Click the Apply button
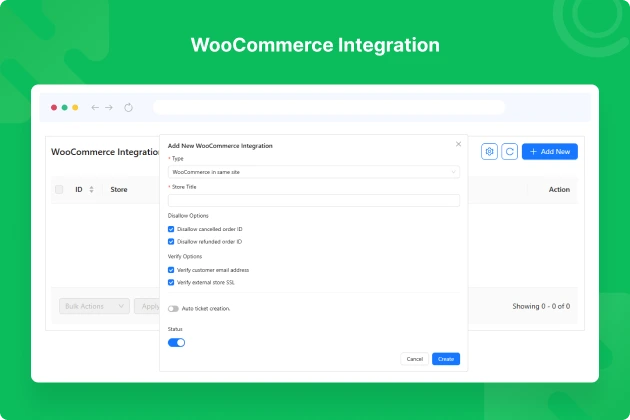Viewport: 630px width, 420px height. pyautogui.click(x=147, y=306)
